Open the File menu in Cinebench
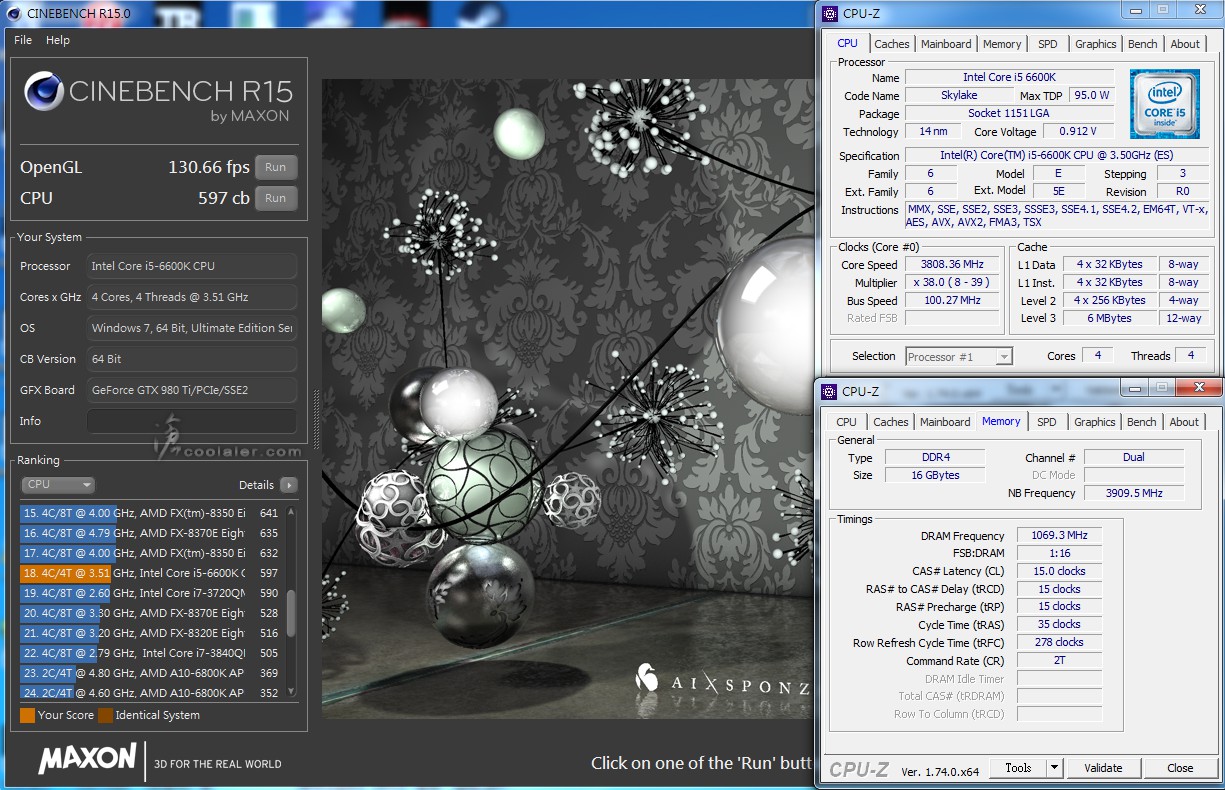Image resolution: width=1225 pixels, height=790 pixels. tap(23, 40)
